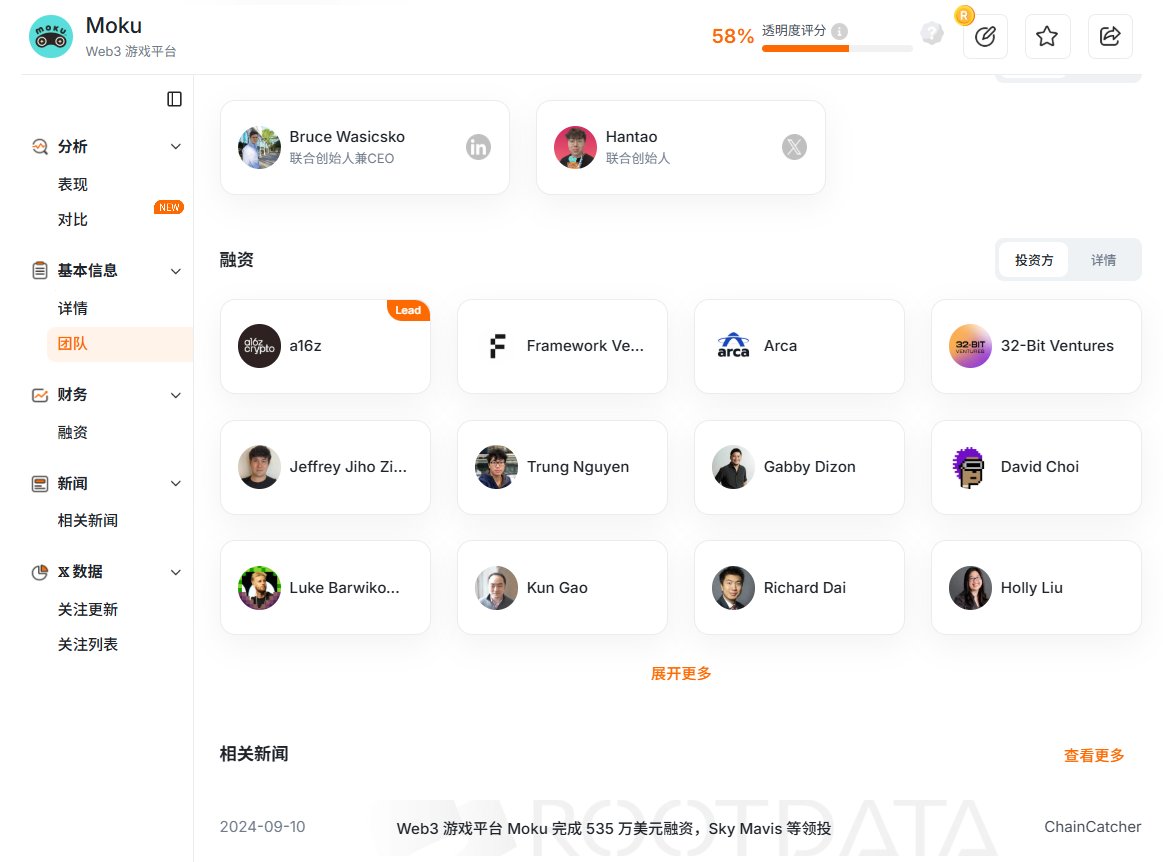Viewport: 1163px width, 862px height.
Task: Collapse the 基本信息 section chevron
Action: click(x=176, y=271)
